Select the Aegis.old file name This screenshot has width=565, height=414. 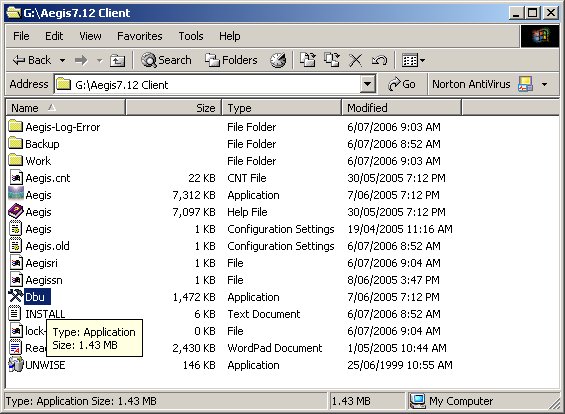point(47,246)
